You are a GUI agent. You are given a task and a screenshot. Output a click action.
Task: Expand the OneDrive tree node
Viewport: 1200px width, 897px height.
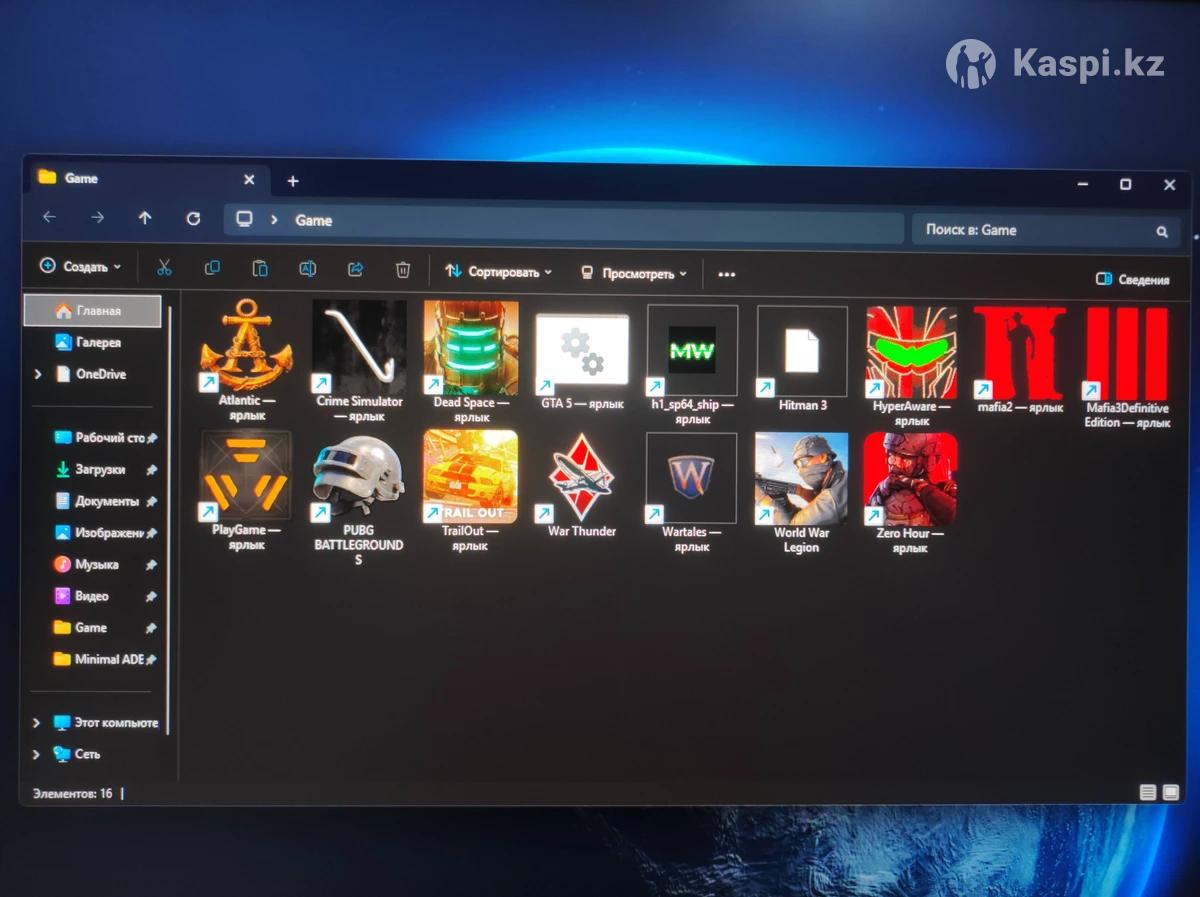(x=38, y=374)
